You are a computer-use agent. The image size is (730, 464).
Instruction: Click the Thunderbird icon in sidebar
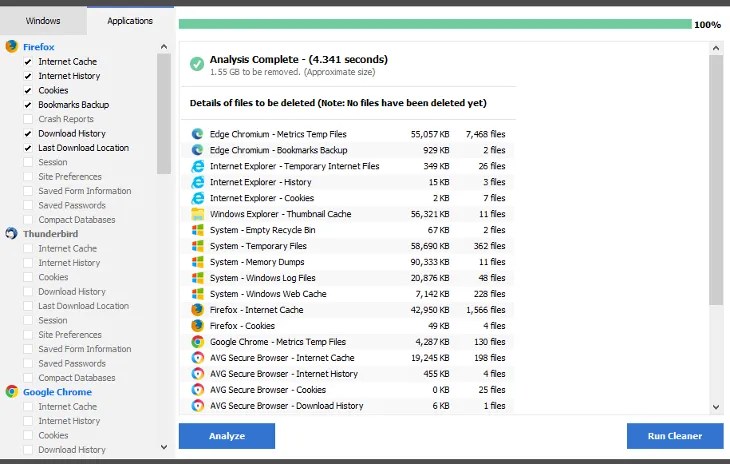[12, 234]
